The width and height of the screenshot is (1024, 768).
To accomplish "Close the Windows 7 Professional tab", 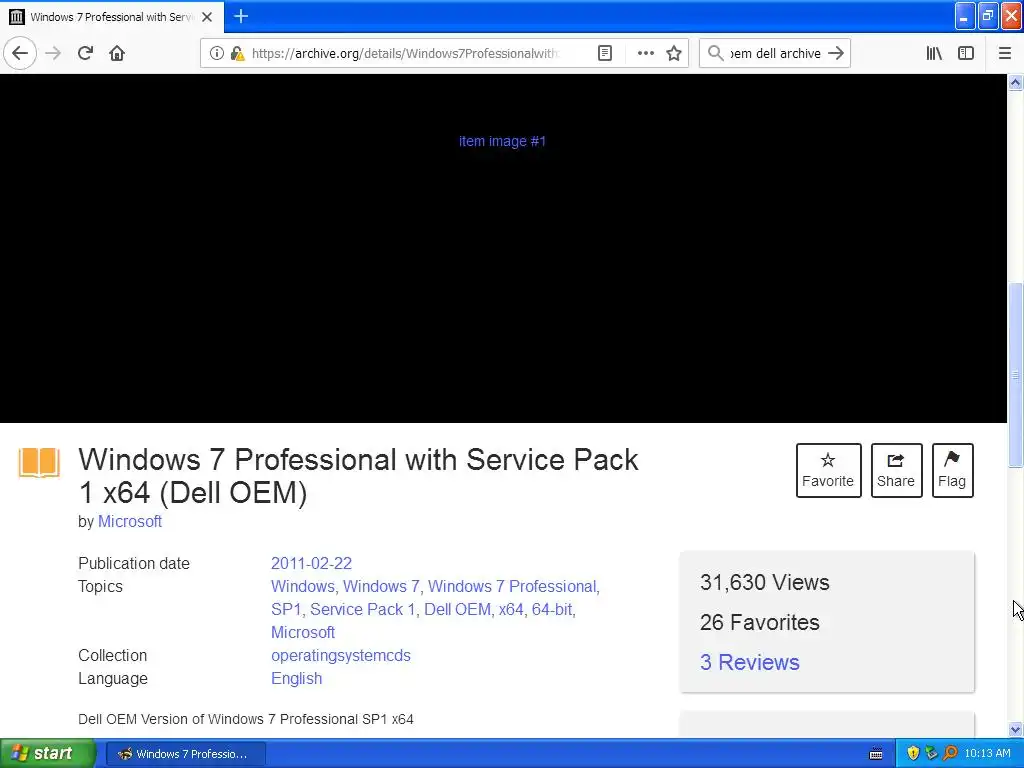I will click(x=207, y=17).
